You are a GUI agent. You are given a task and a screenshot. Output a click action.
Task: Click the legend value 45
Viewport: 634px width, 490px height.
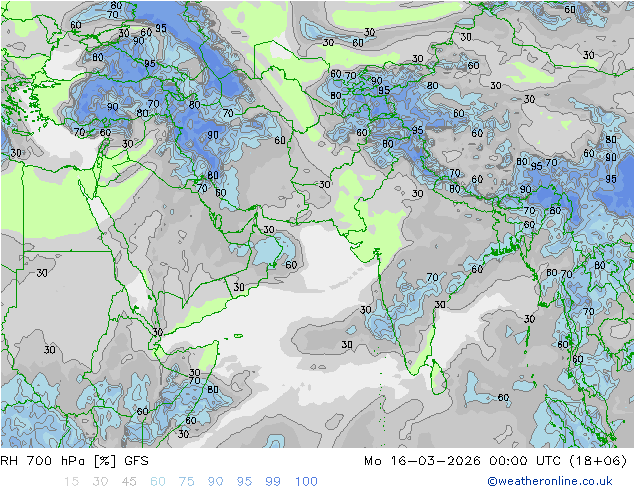[129, 482]
